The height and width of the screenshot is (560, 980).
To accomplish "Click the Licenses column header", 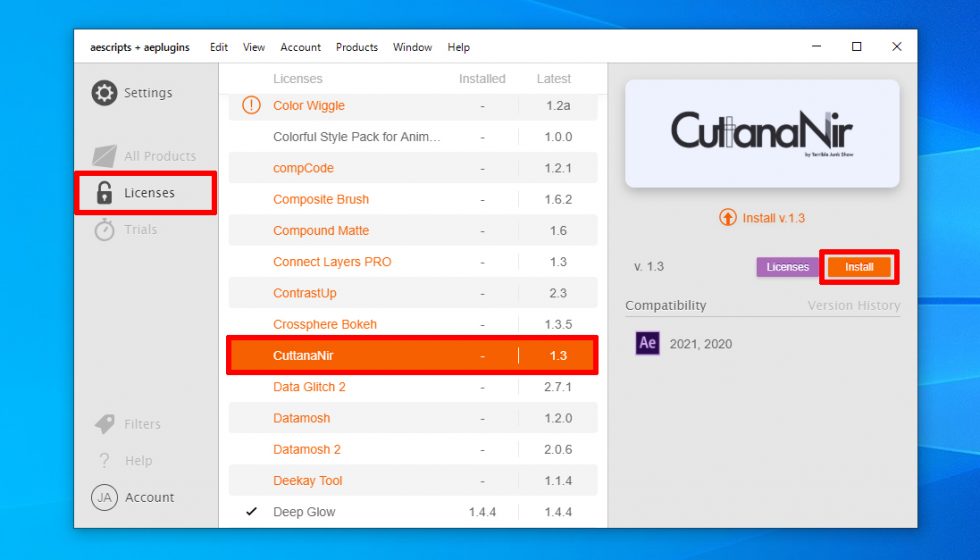I will (298, 79).
